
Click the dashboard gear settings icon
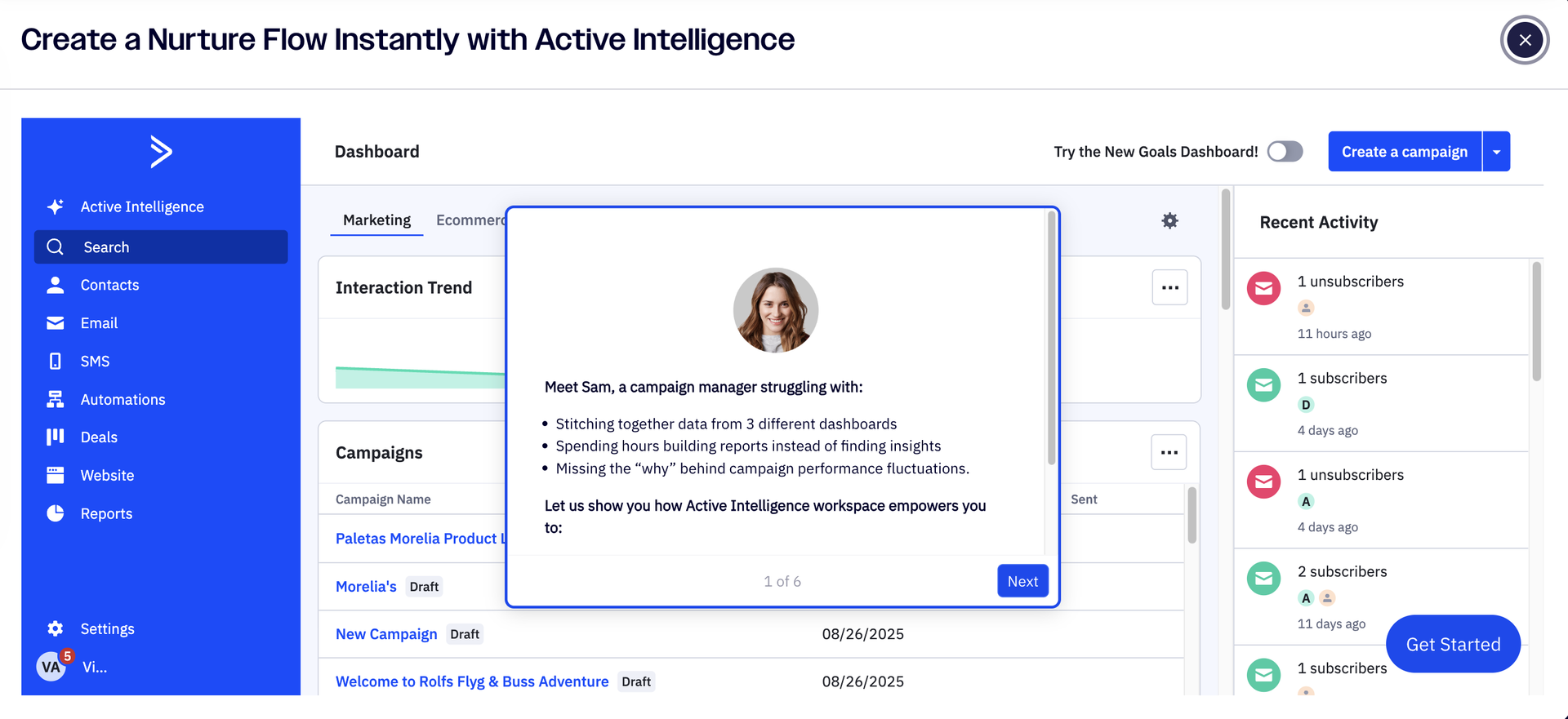[x=1169, y=220]
